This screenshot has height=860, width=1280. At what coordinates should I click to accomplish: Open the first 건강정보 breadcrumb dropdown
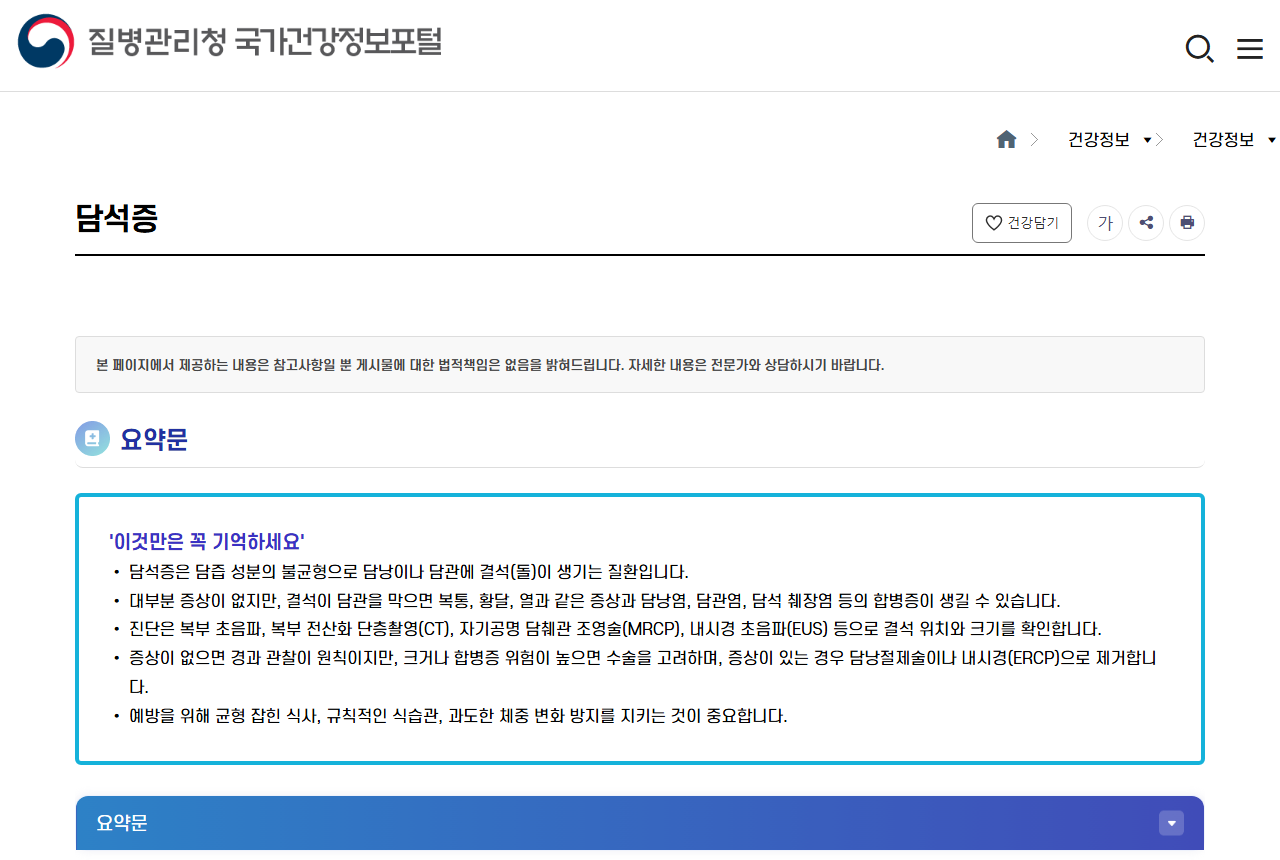[1110, 140]
